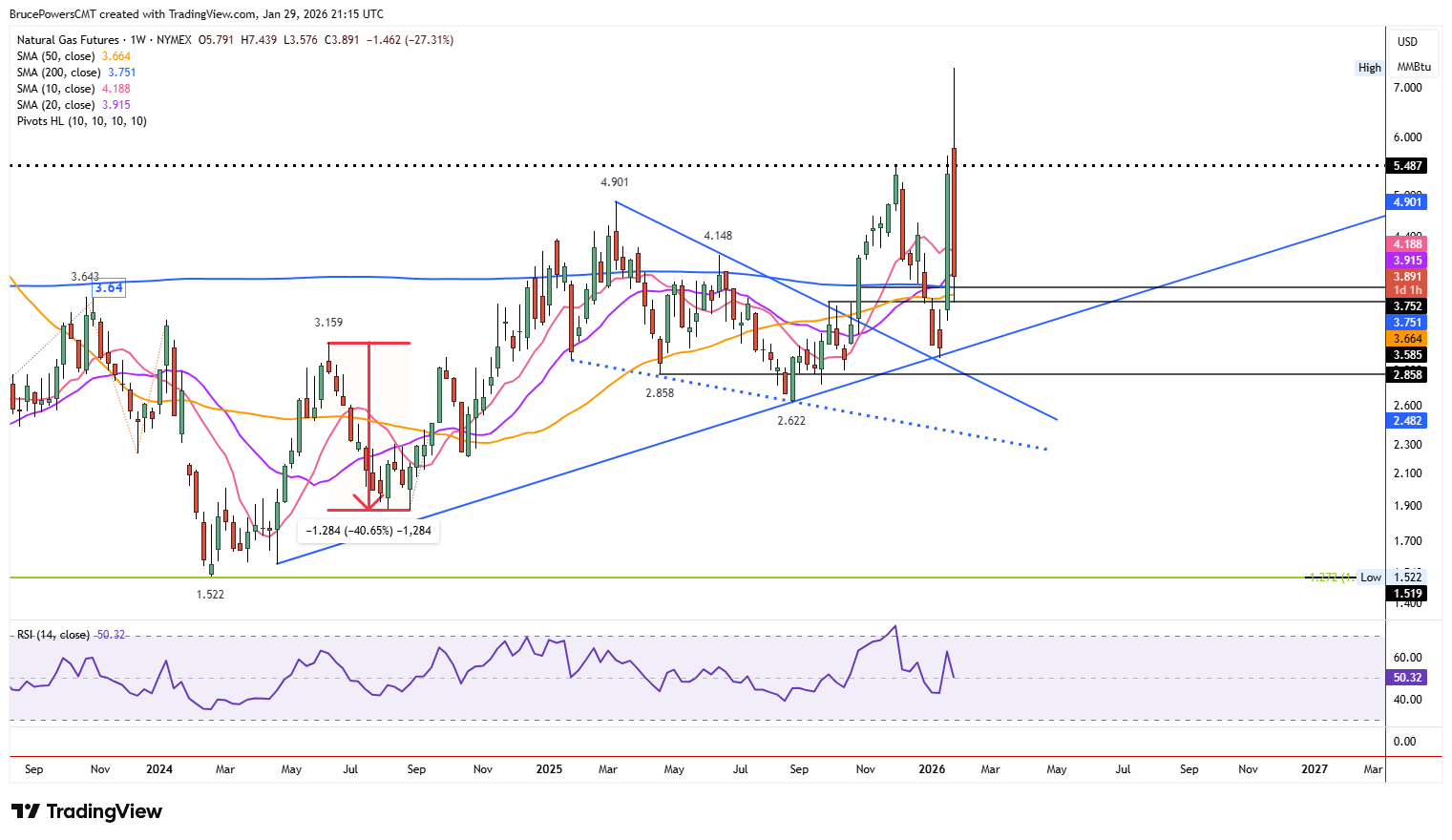Click the blue 2.482 trendline price label
This screenshot has width=1452, height=840.
click(1407, 421)
